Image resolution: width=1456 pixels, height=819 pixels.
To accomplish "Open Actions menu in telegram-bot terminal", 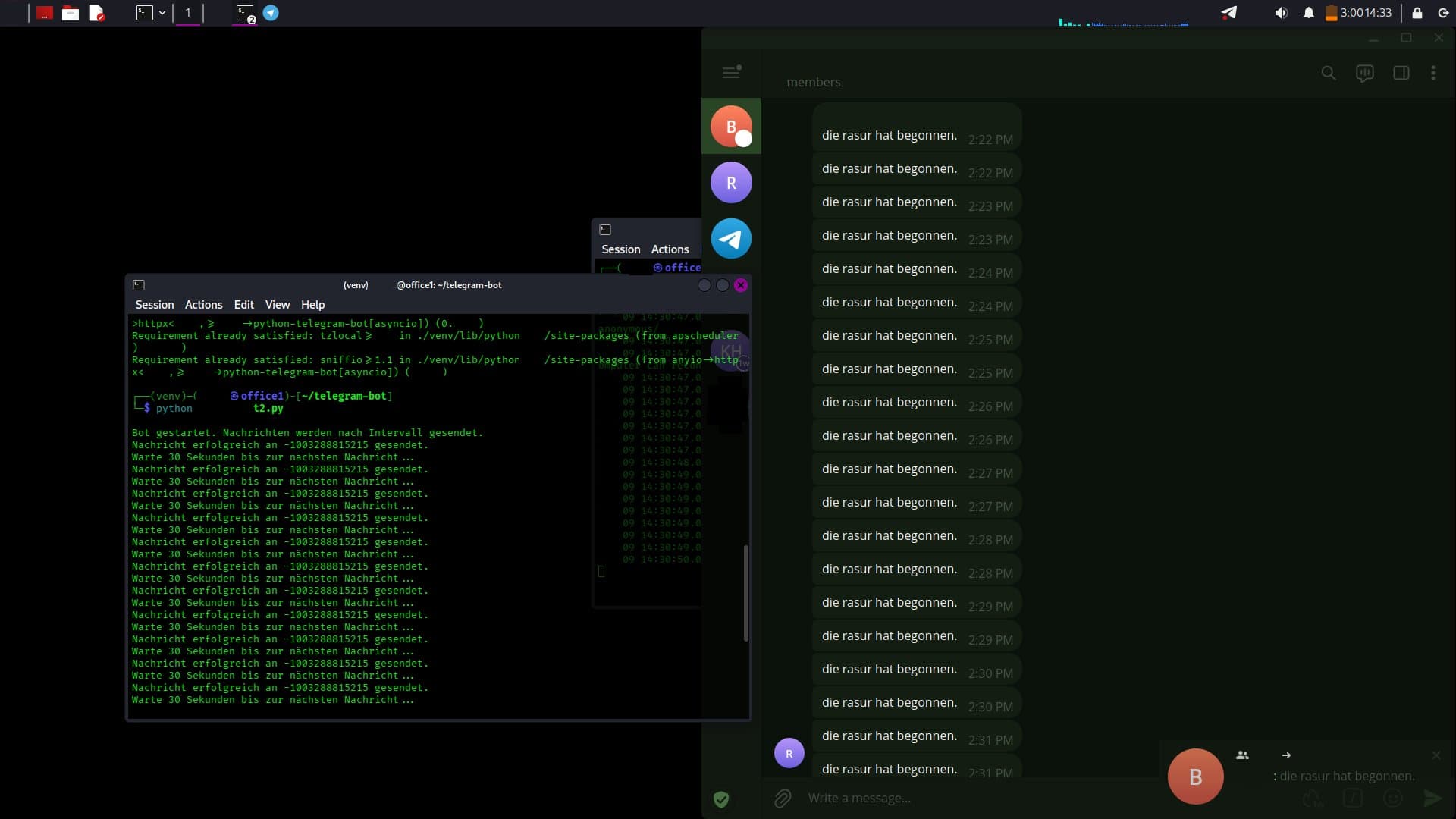I will pos(203,304).
